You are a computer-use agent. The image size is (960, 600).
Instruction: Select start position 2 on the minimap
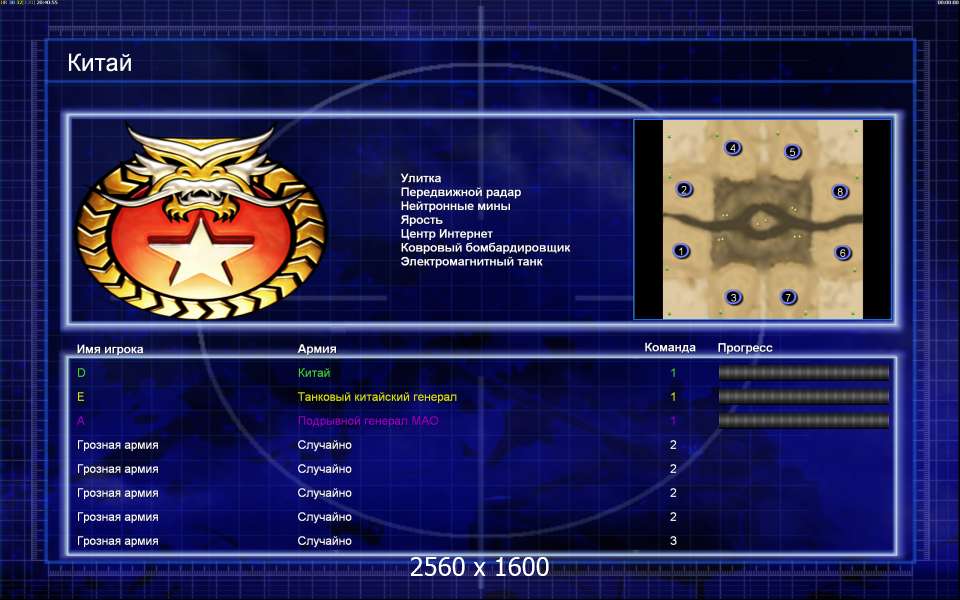click(x=684, y=189)
